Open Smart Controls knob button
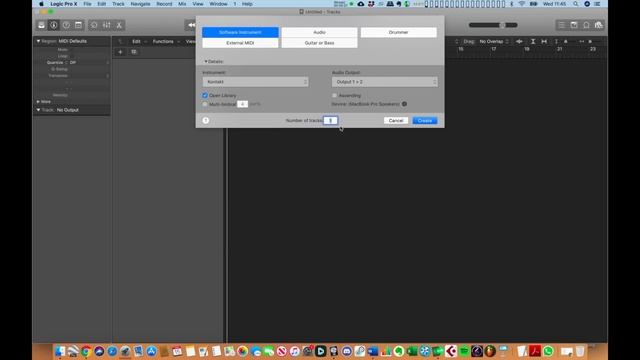 (x=94, y=25)
